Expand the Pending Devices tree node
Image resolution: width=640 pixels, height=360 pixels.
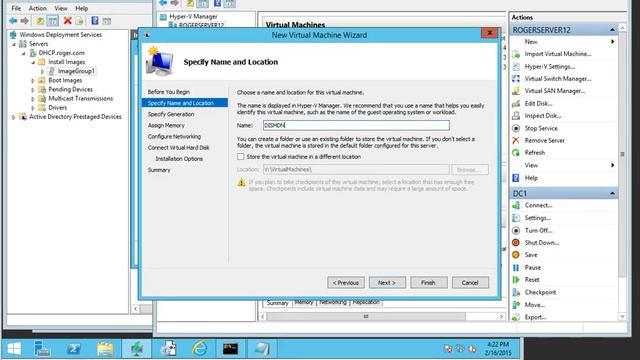click(x=33, y=89)
